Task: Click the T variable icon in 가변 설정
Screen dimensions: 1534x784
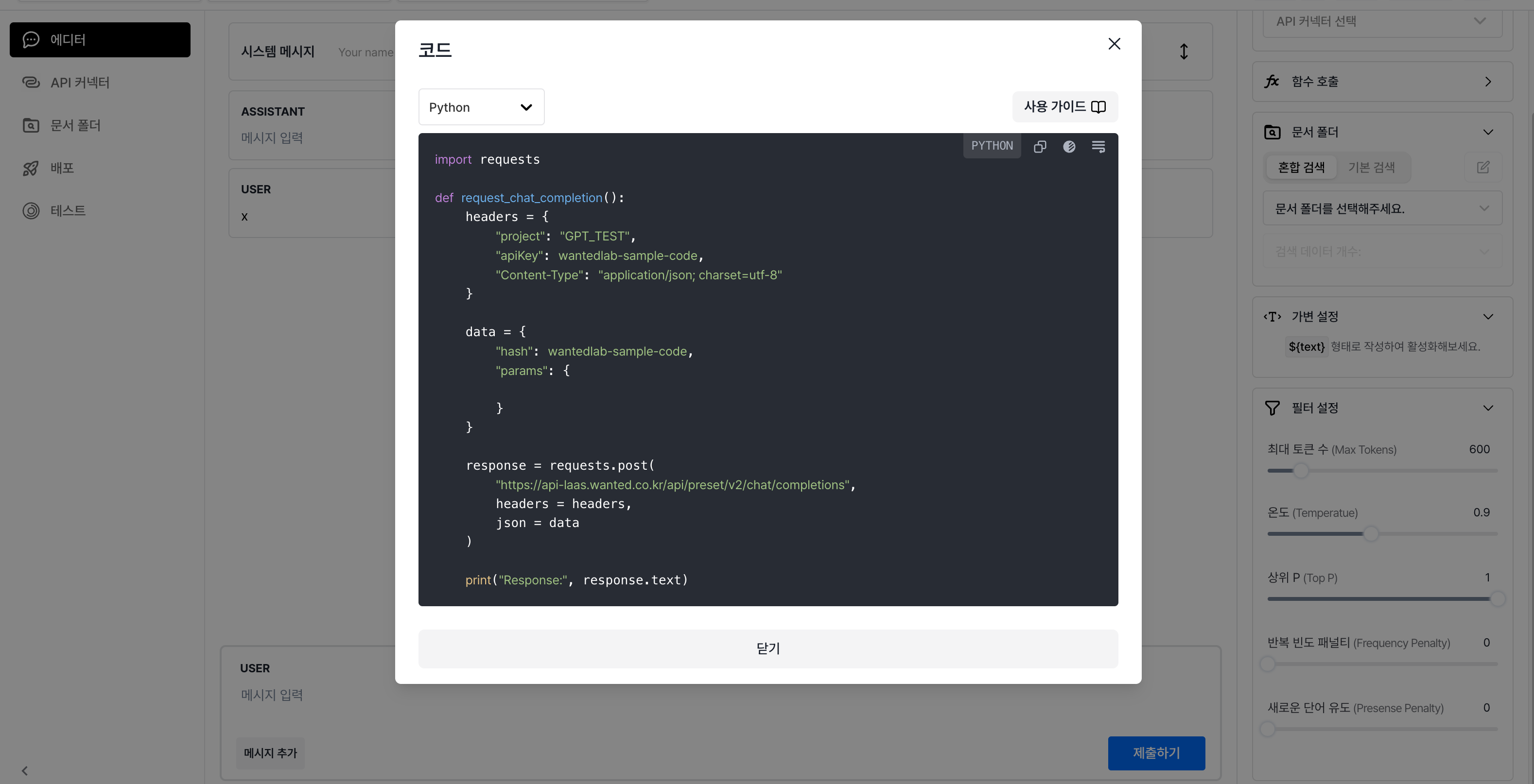Action: pyautogui.click(x=1272, y=317)
